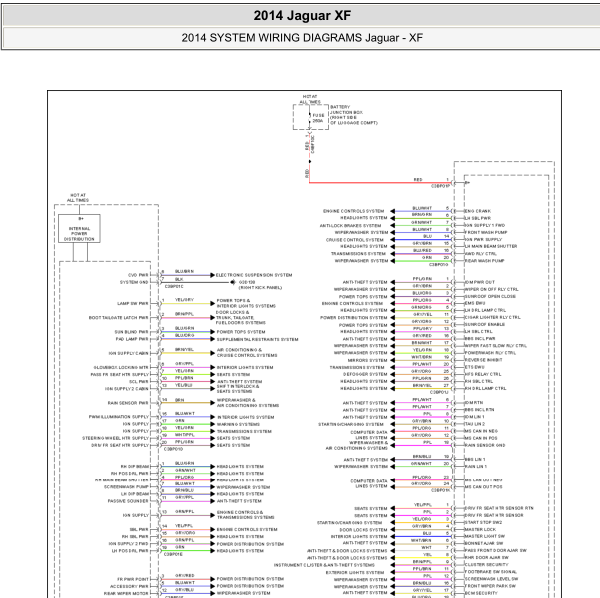
Task: Click the 'IDM PWR OUT' pin label
Action: [480, 282]
